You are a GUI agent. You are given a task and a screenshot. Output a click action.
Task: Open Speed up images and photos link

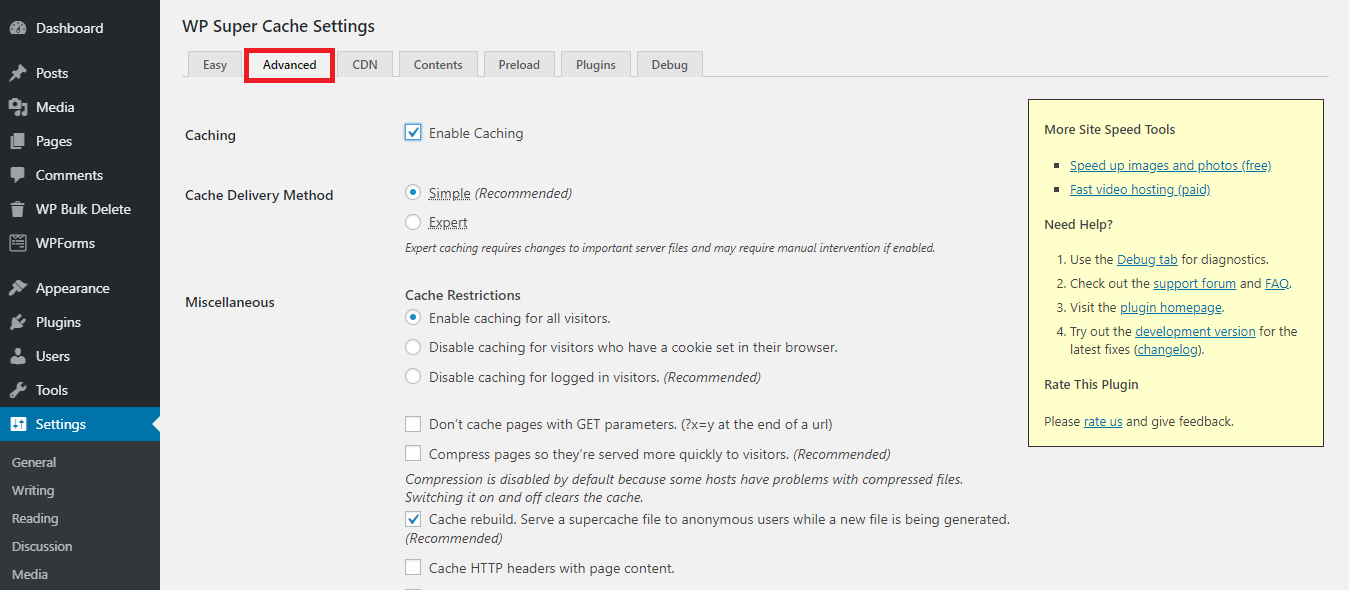pyautogui.click(x=1170, y=165)
